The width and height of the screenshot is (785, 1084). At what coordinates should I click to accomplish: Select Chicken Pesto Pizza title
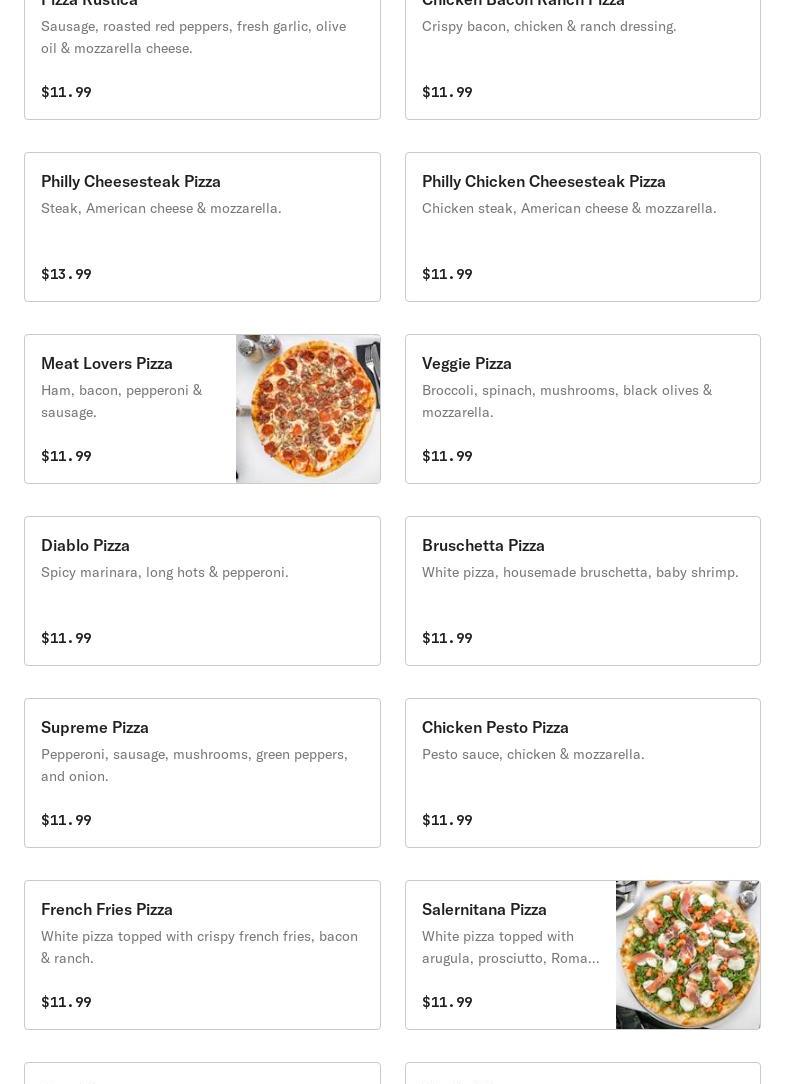tap(495, 727)
